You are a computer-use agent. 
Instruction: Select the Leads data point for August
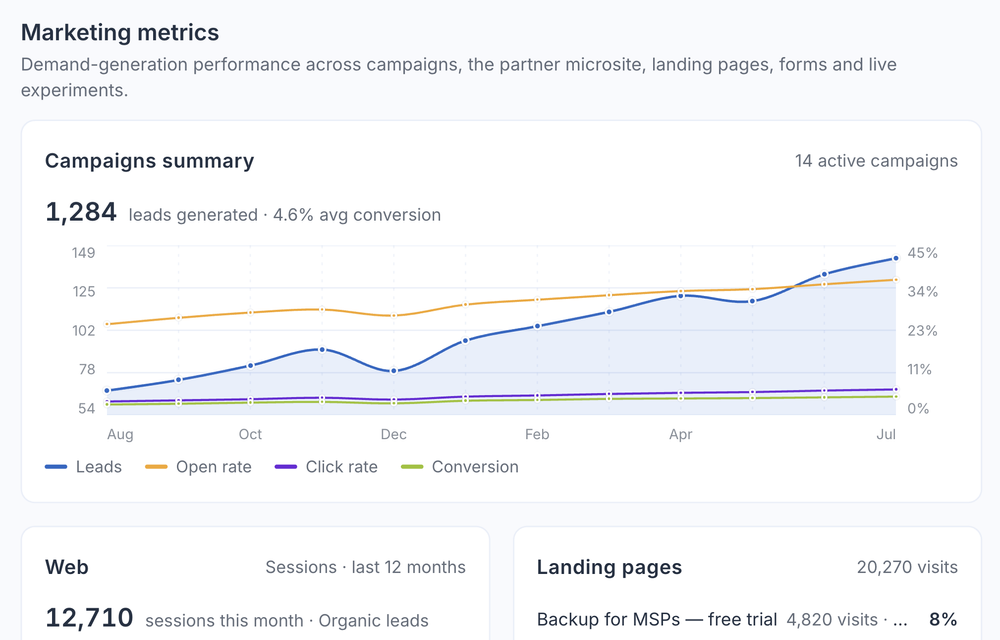point(107,390)
